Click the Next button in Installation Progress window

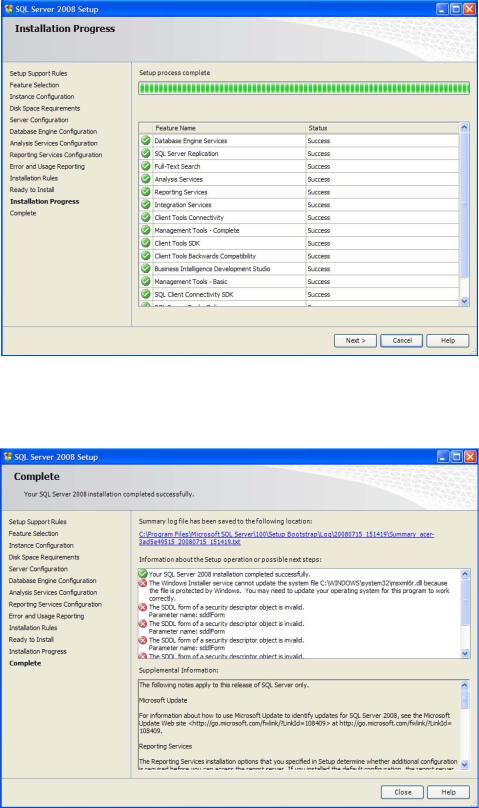tap(355, 341)
